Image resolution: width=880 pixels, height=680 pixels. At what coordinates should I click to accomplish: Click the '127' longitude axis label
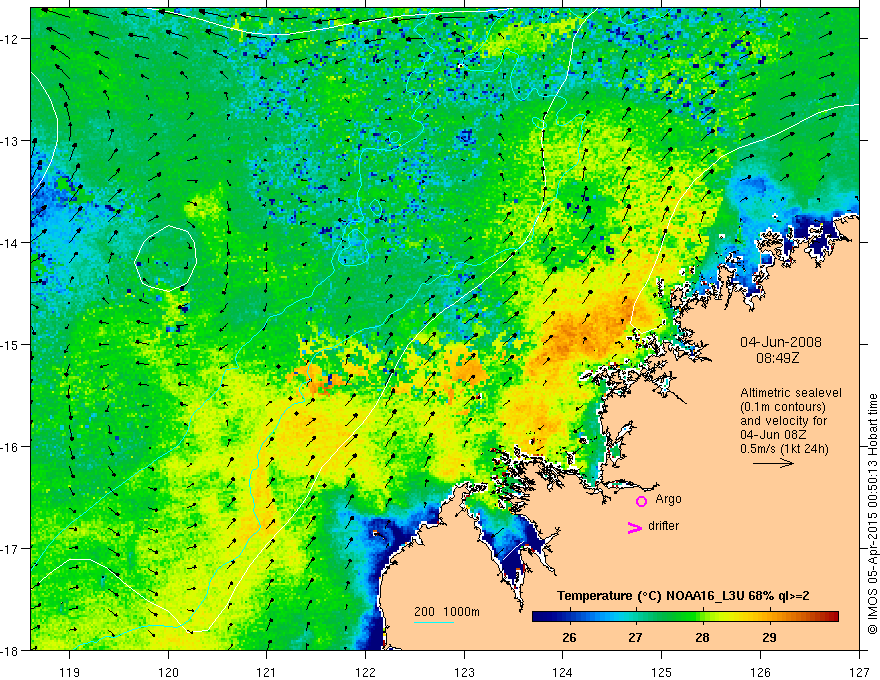click(x=859, y=672)
